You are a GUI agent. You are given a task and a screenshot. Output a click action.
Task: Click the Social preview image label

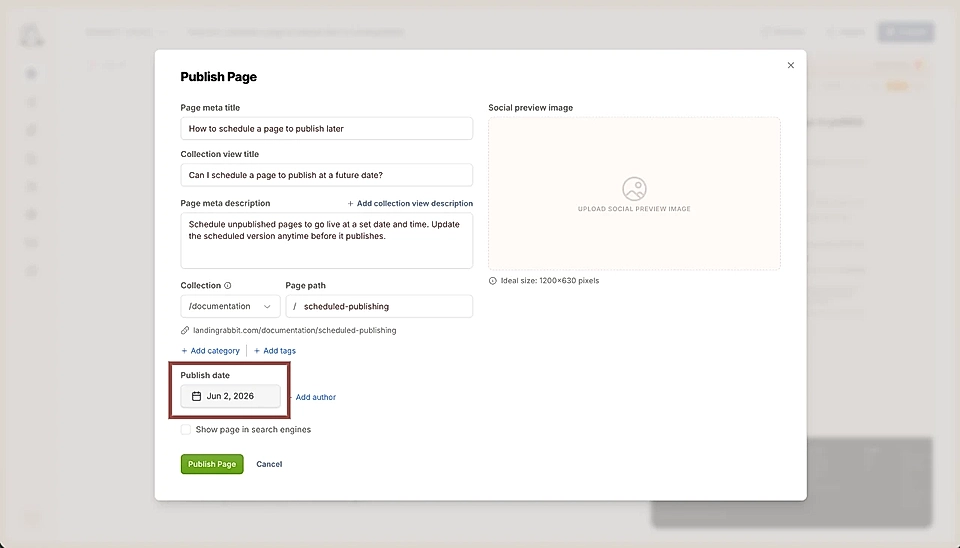click(x=531, y=108)
